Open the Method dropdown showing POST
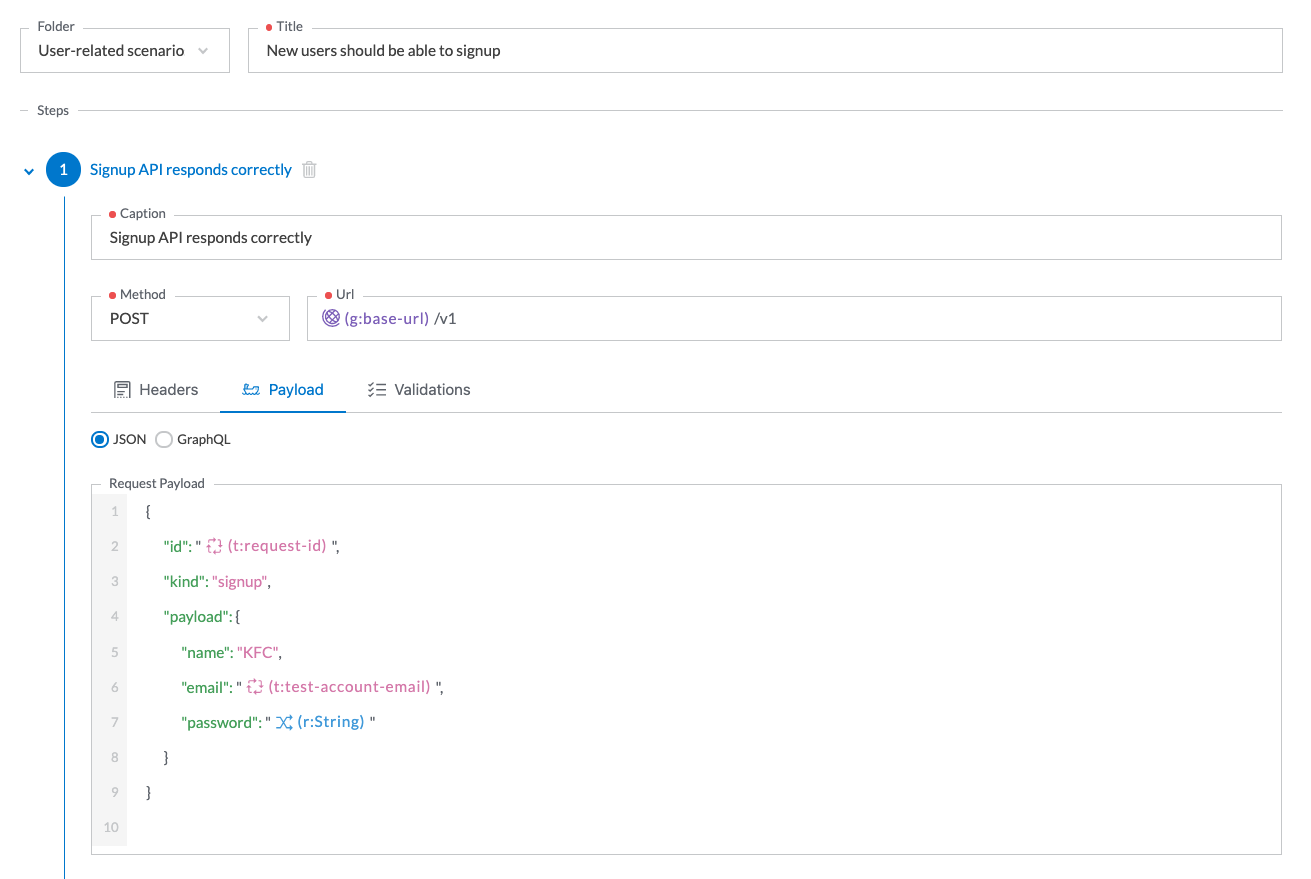Screen dimensions: 1311x879 point(190,318)
